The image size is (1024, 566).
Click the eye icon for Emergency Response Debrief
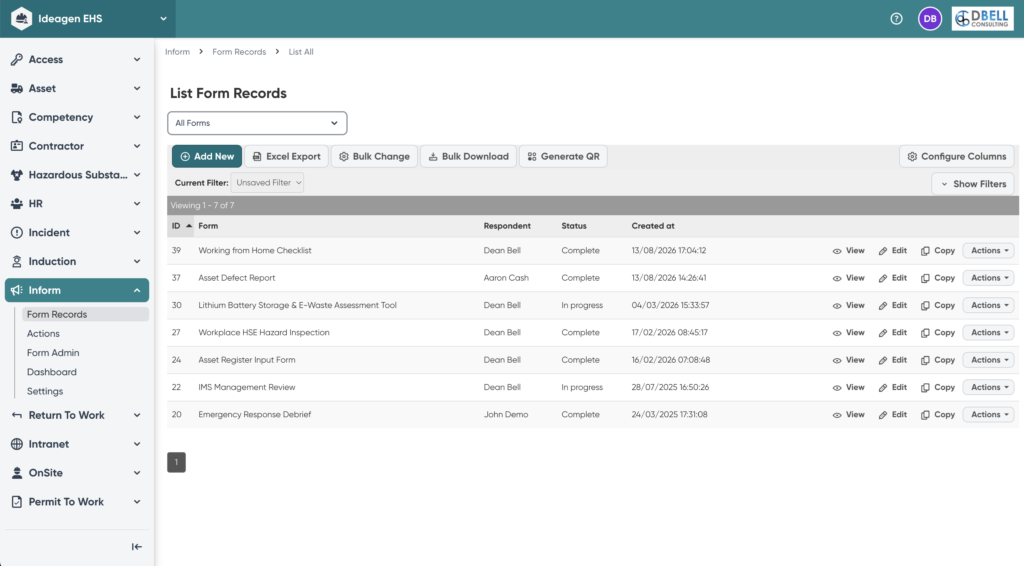click(x=837, y=415)
